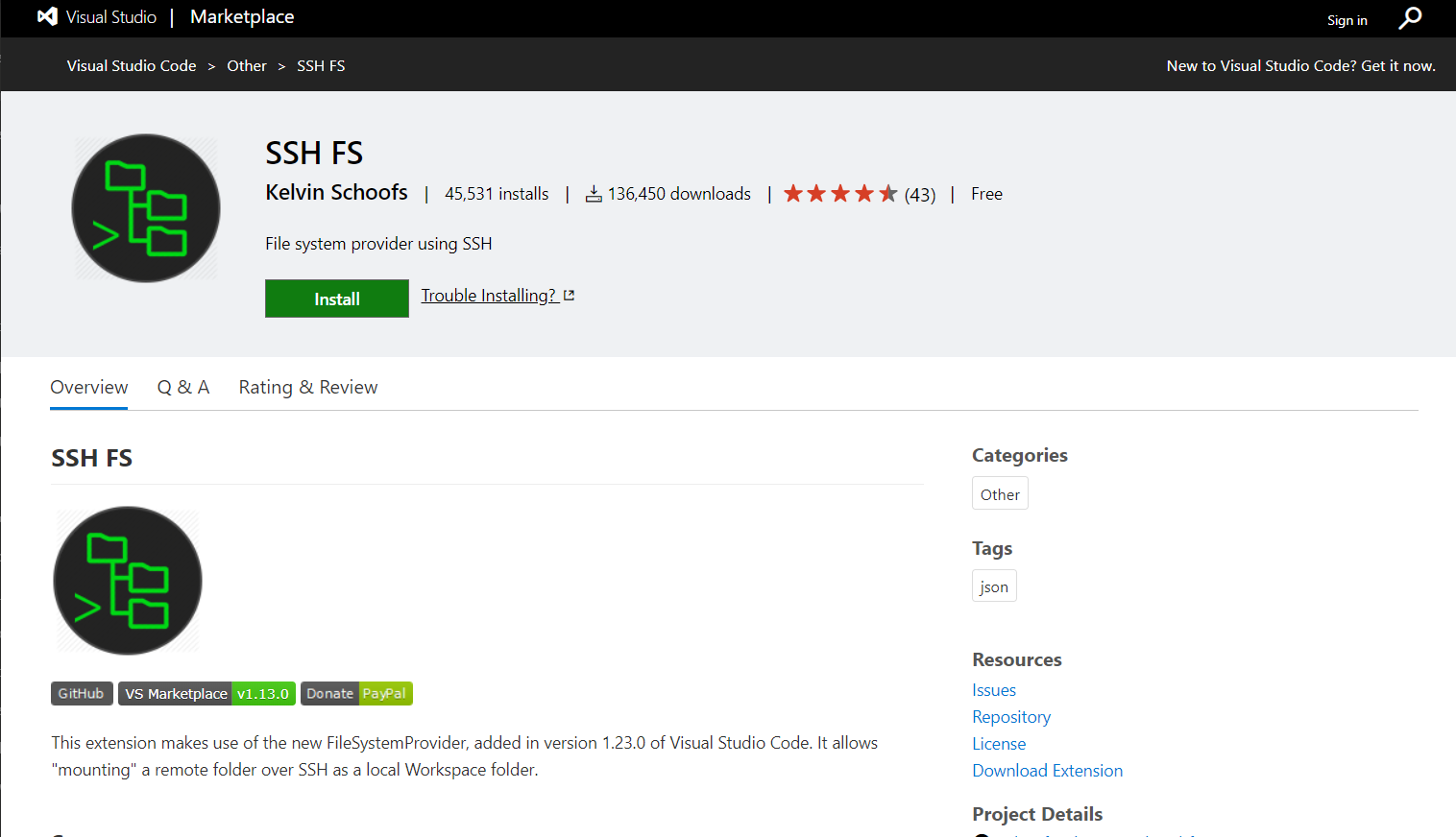The image size is (1456, 837).
Task: Open the Trouble Installing? link
Action: coord(489,296)
